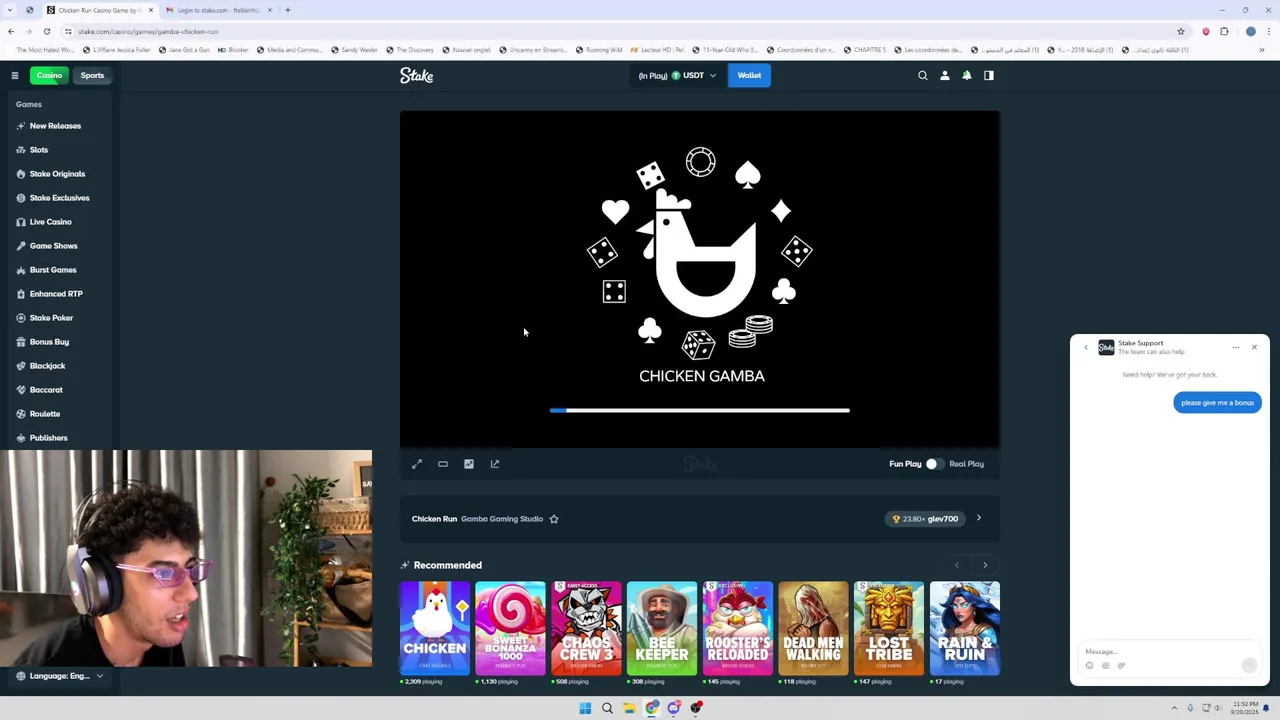Open the search magnifier in Stake header

[923, 75]
